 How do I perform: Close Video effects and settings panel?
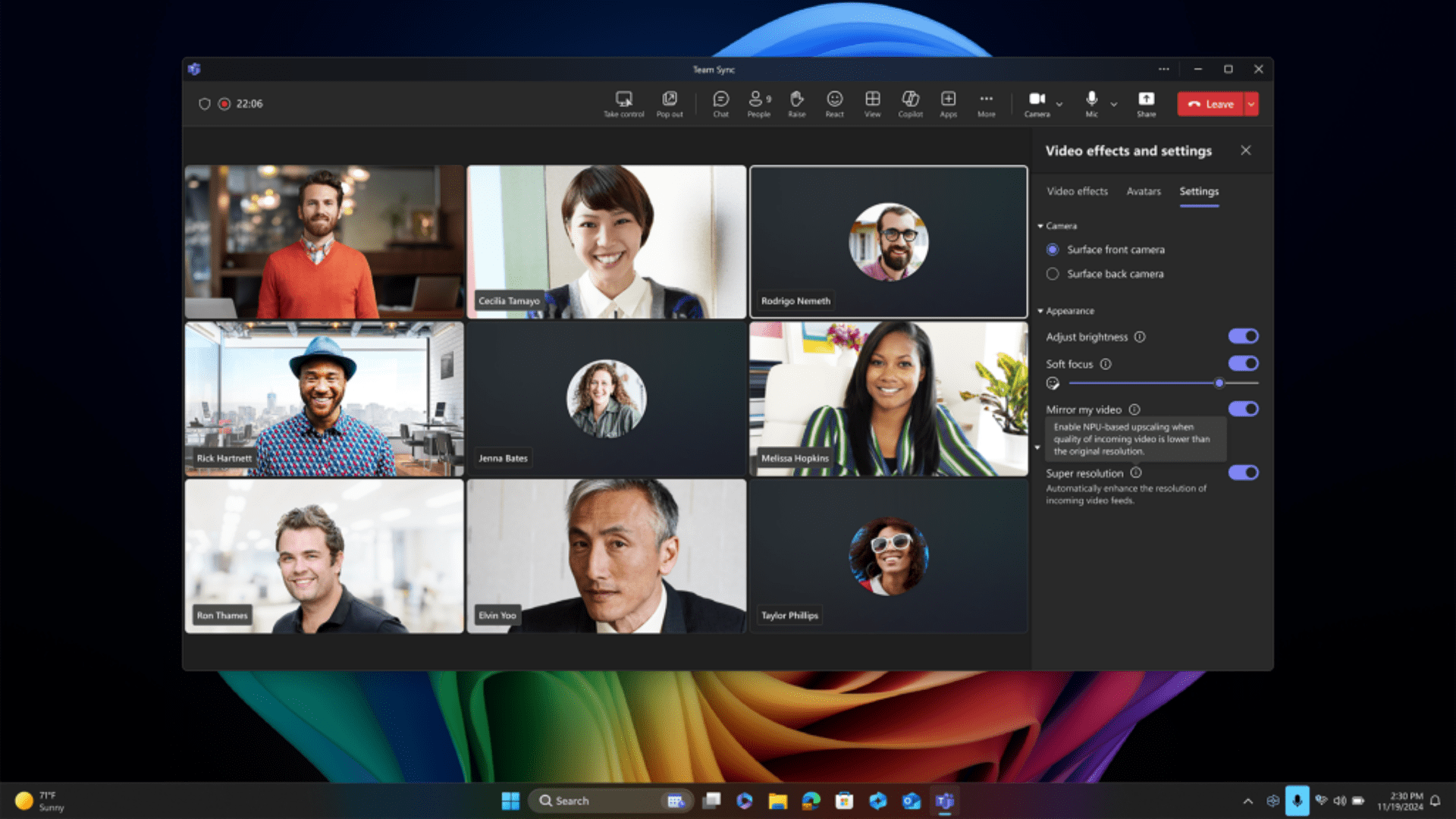pyautogui.click(x=1245, y=150)
